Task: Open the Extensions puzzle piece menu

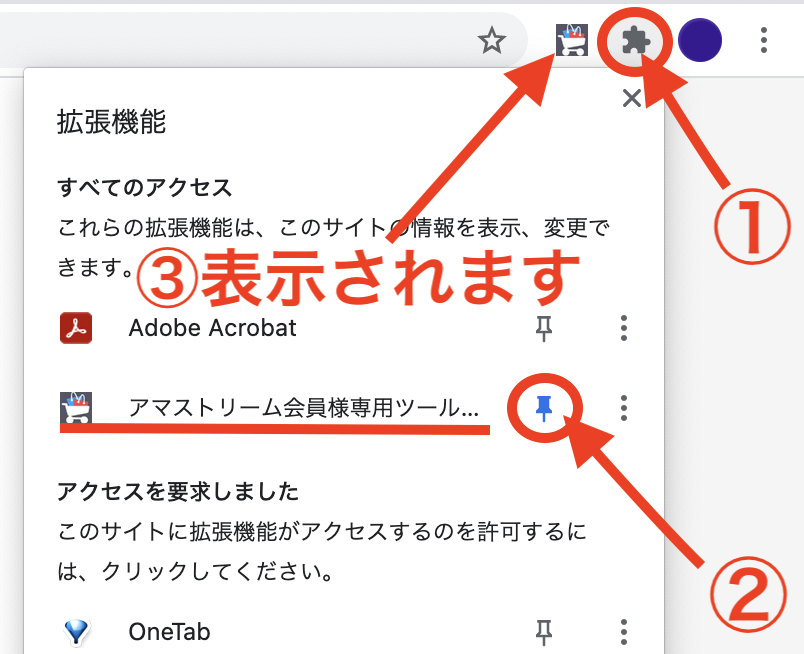Action: point(636,40)
